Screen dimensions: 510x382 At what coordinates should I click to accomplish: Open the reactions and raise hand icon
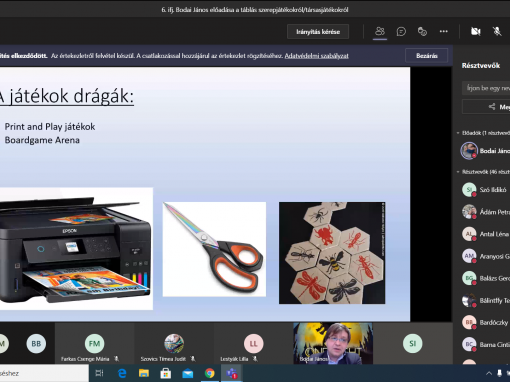point(422,32)
